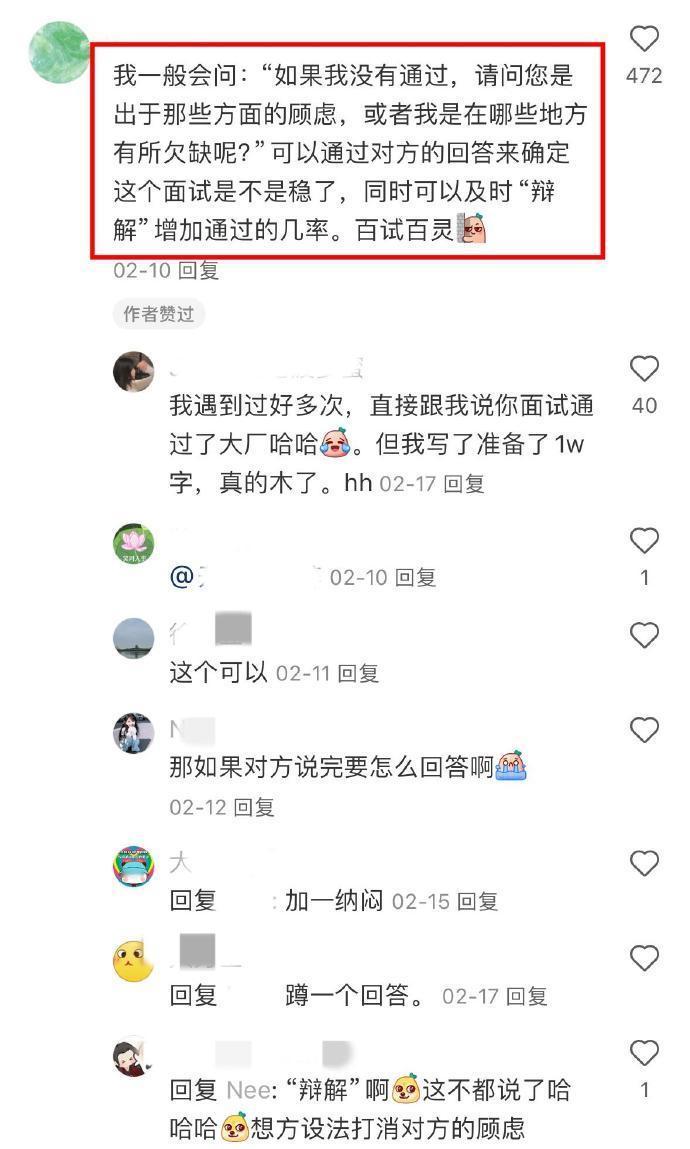Screen dimensions: 690x1149
Task: Reply to the 02-12 comment
Action: (253, 808)
